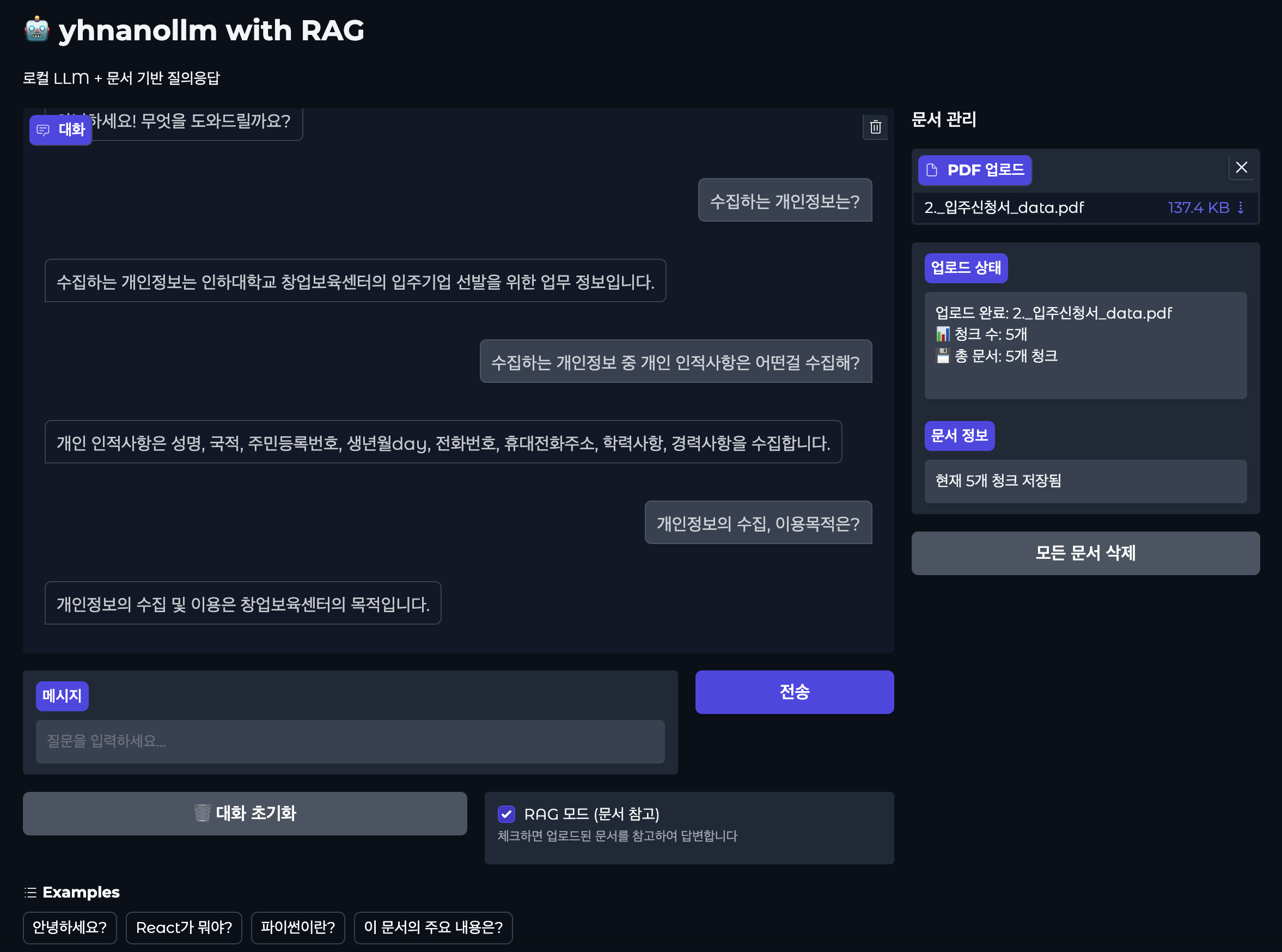The width and height of the screenshot is (1282, 952).
Task: Click the 대화 chat bubble icon
Action: [43, 130]
